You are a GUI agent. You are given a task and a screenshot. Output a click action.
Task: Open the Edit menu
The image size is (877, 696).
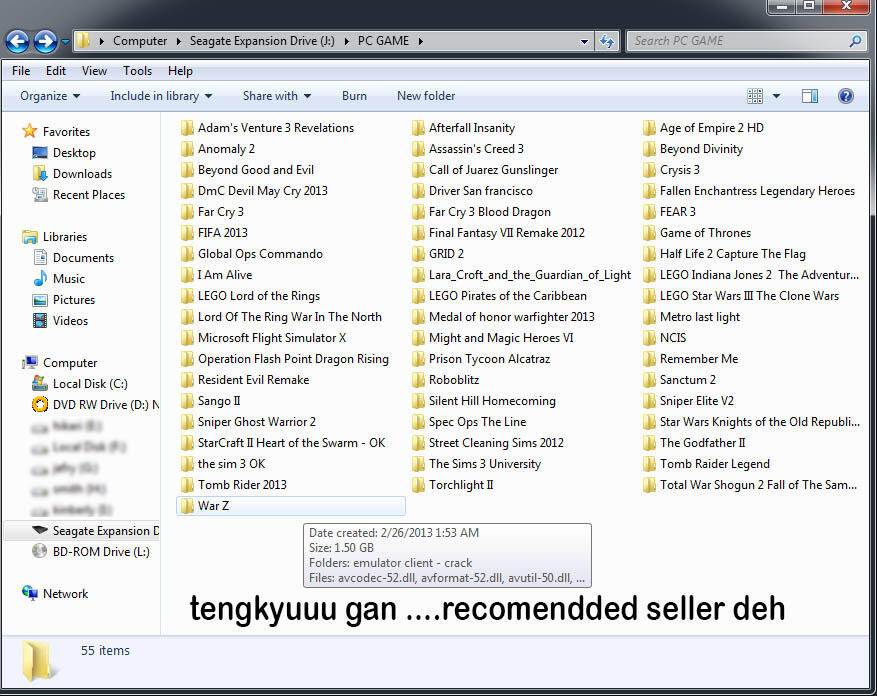[56, 71]
